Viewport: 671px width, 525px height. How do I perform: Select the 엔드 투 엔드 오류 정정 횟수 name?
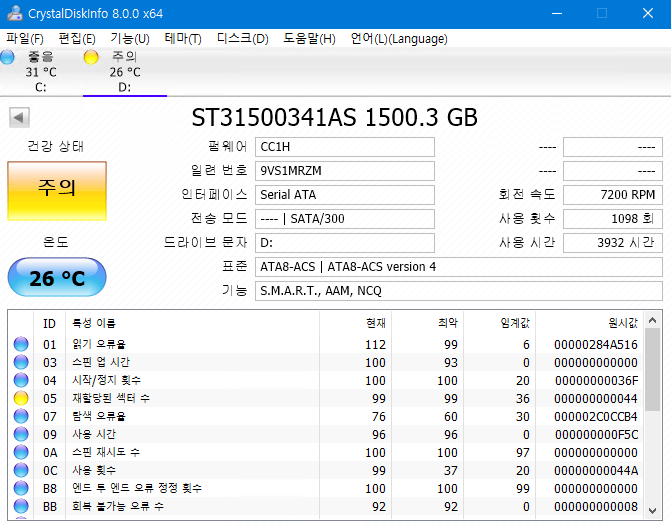(137, 488)
